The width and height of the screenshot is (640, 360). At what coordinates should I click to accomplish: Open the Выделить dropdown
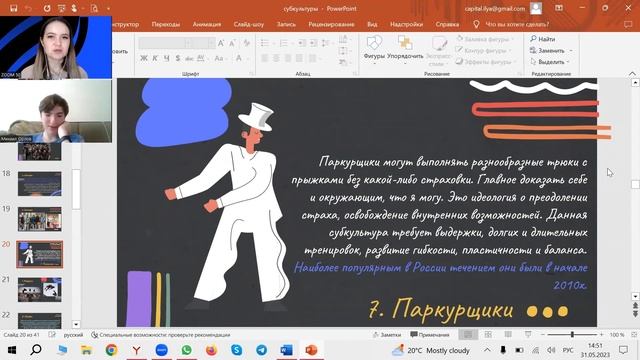point(550,62)
